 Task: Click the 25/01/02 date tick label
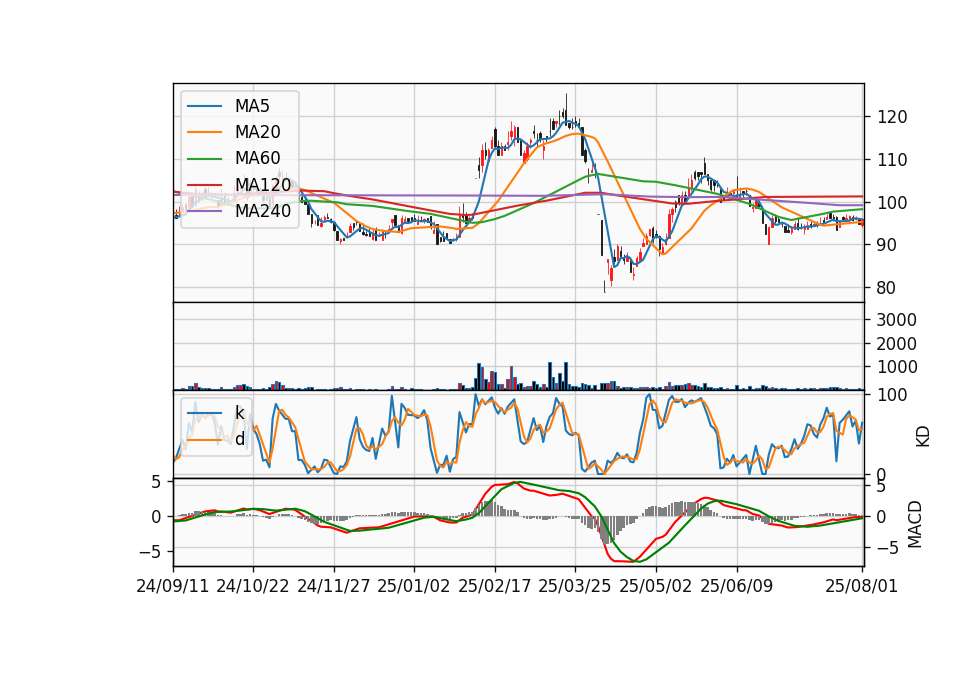[414, 586]
